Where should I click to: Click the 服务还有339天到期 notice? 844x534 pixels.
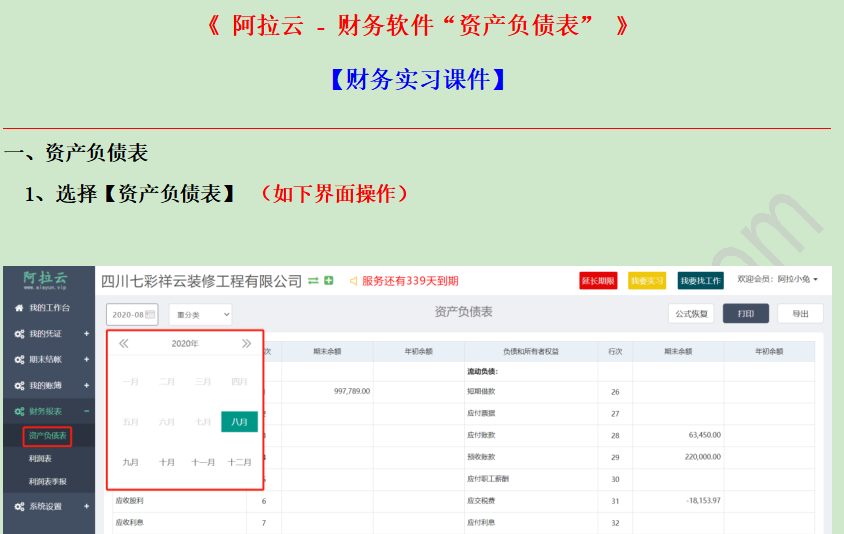tap(410, 281)
